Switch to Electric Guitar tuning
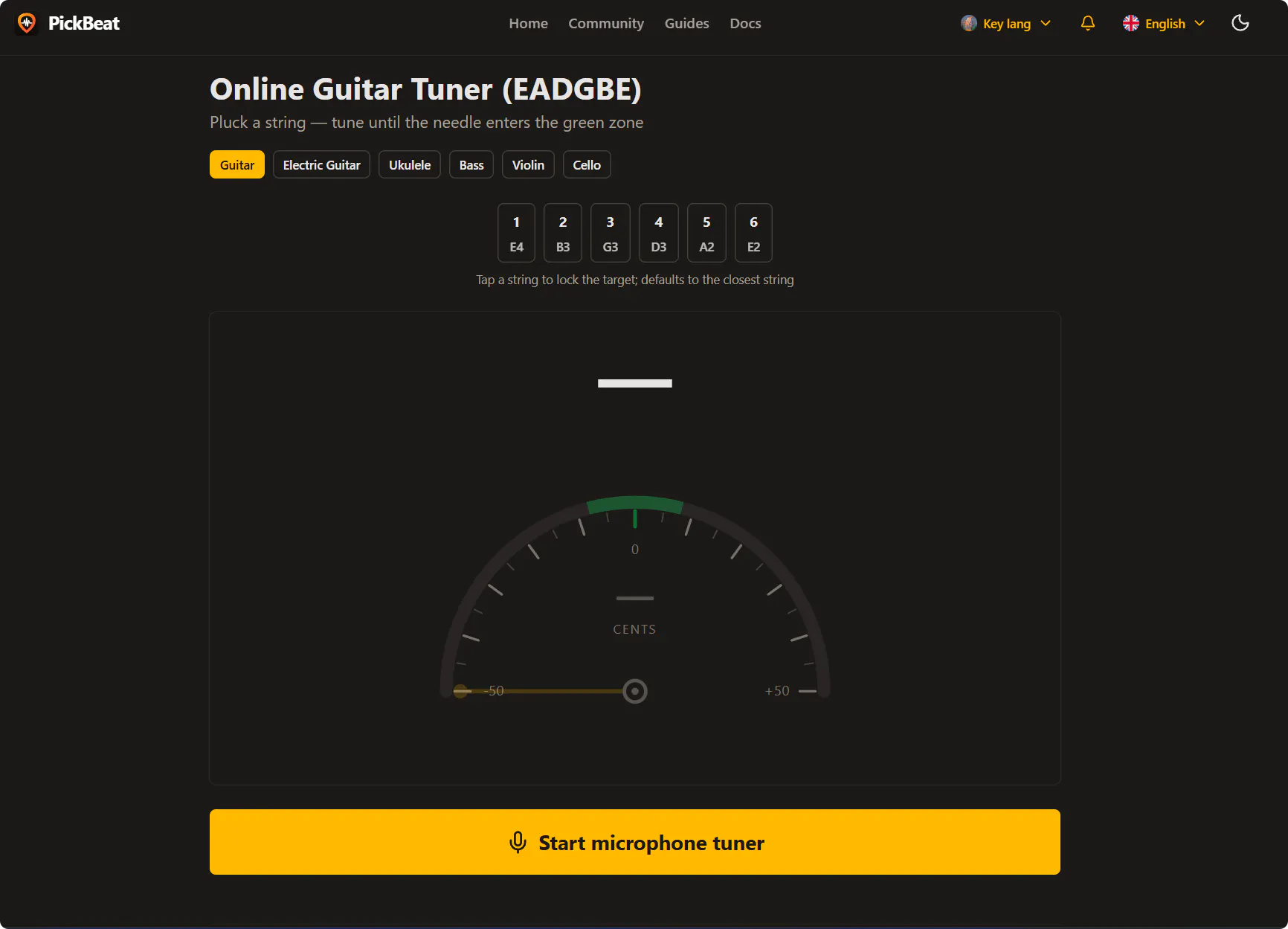This screenshot has height=929, width=1288. [321, 164]
